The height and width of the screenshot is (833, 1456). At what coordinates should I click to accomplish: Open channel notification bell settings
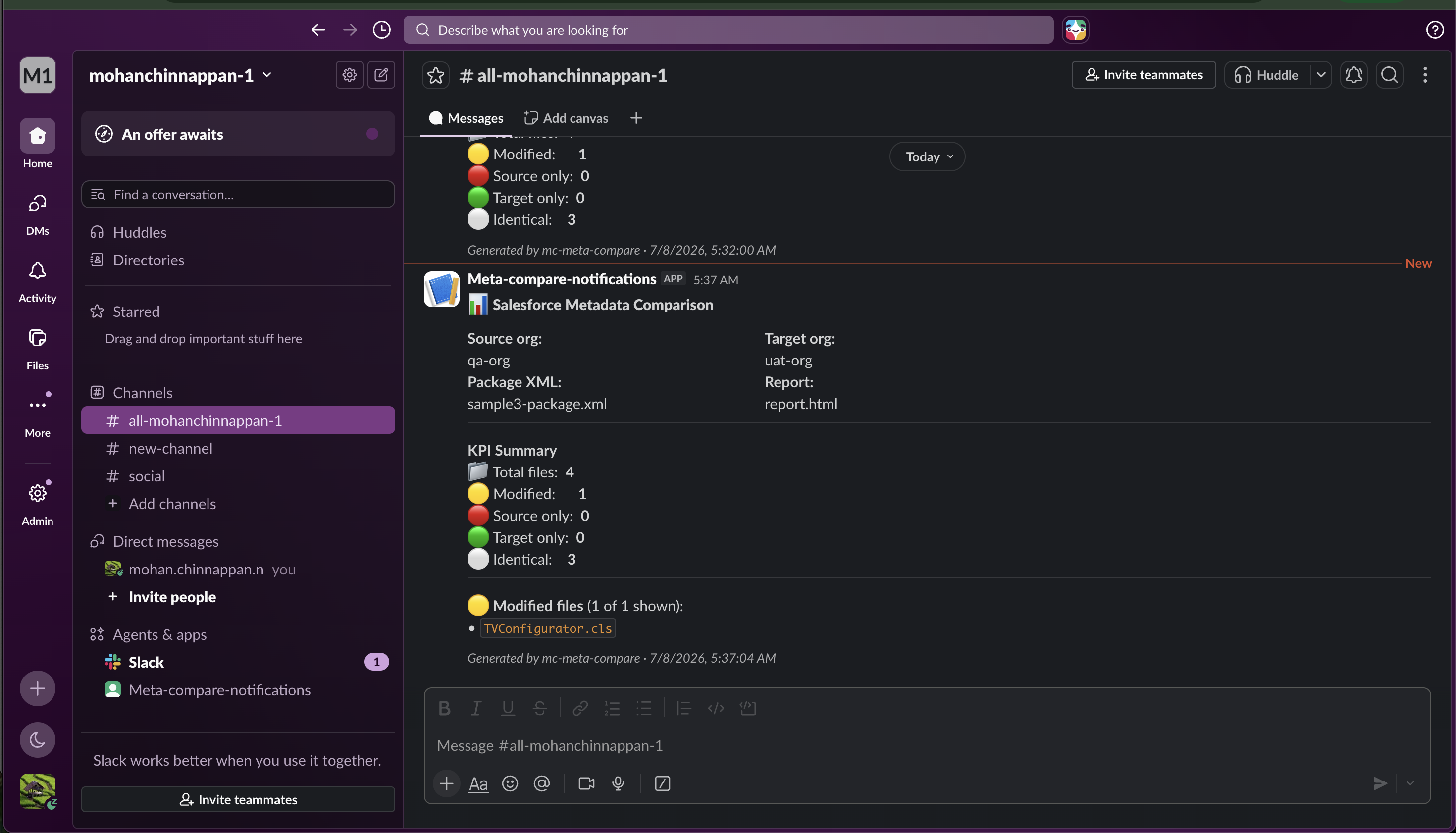coord(1353,75)
